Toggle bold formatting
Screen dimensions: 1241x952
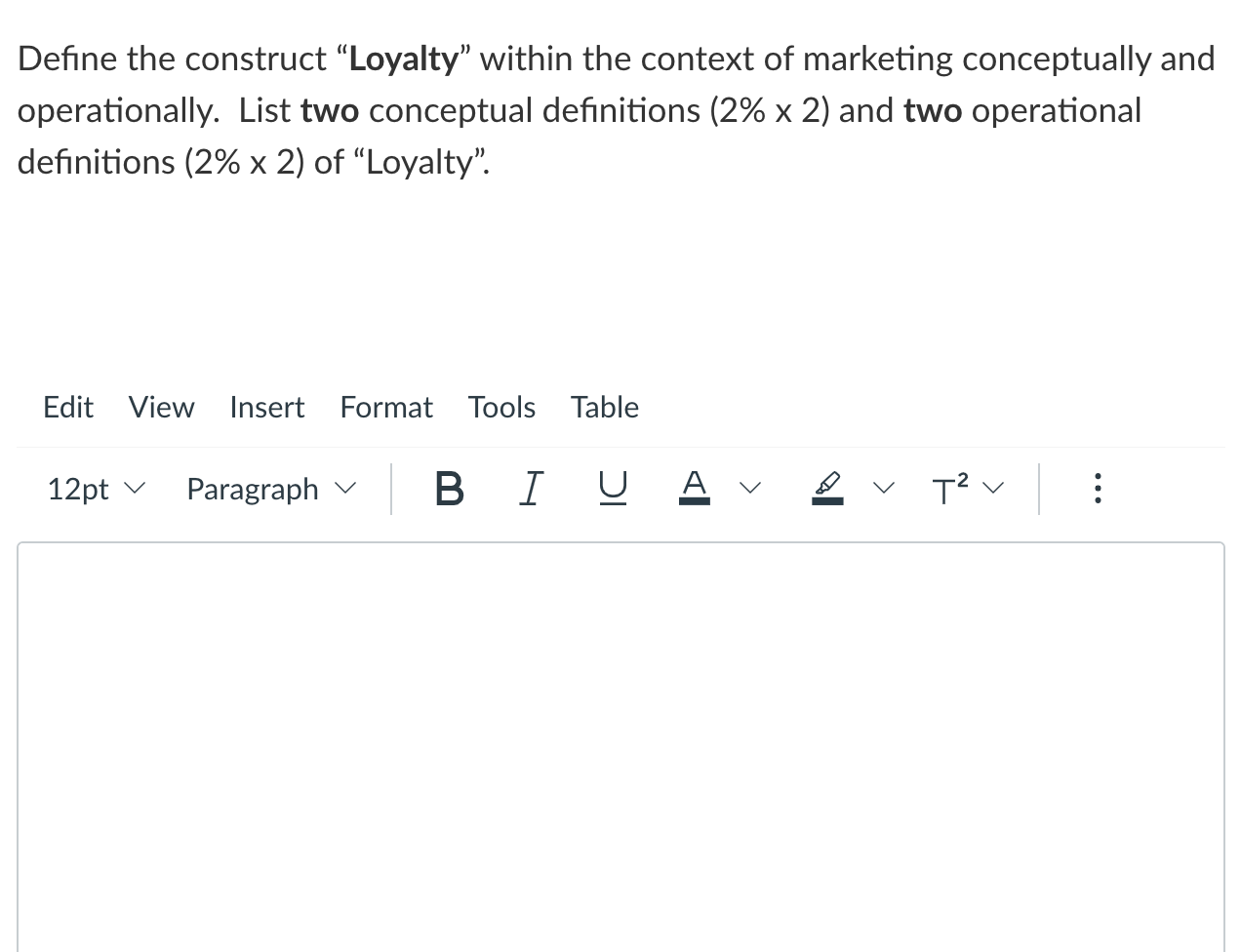click(x=449, y=489)
